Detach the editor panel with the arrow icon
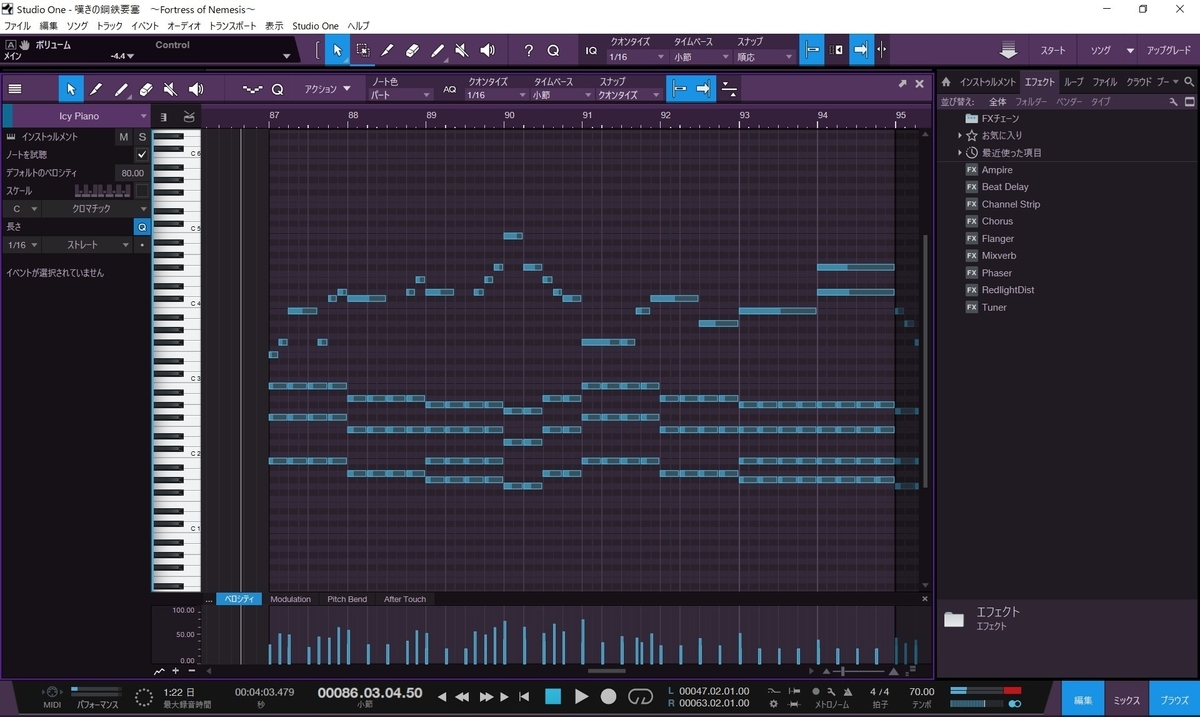Image resolution: width=1200 pixels, height=717 pixels. coord(903,84)
